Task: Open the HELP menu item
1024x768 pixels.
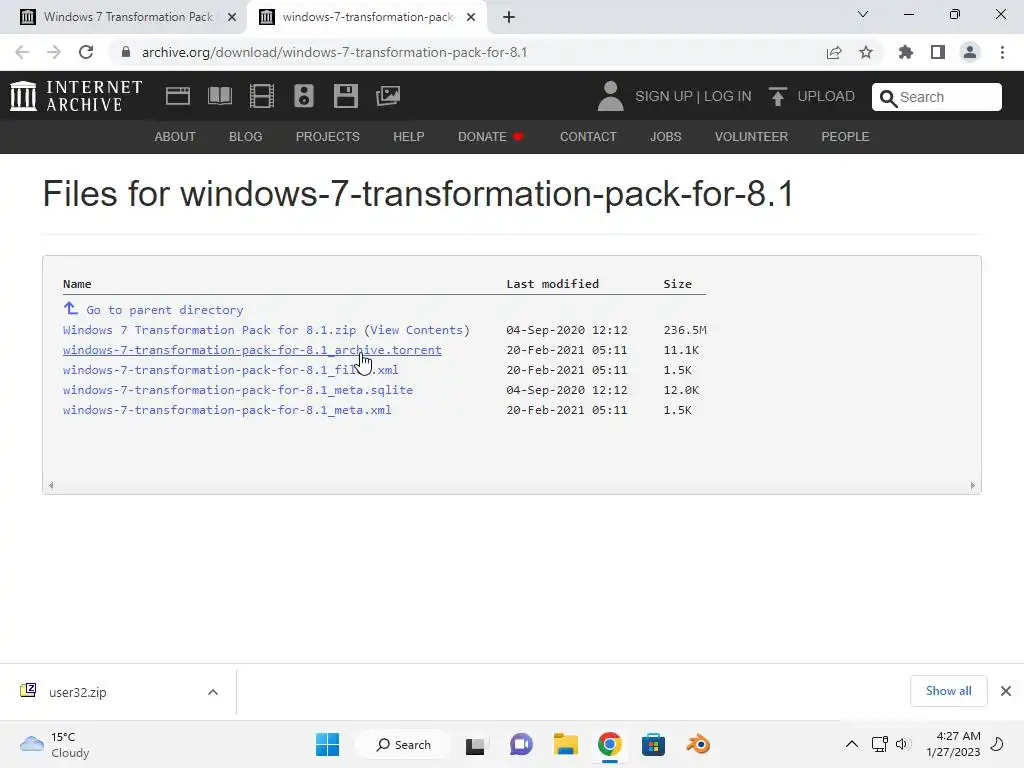Action: coord(409,136)
